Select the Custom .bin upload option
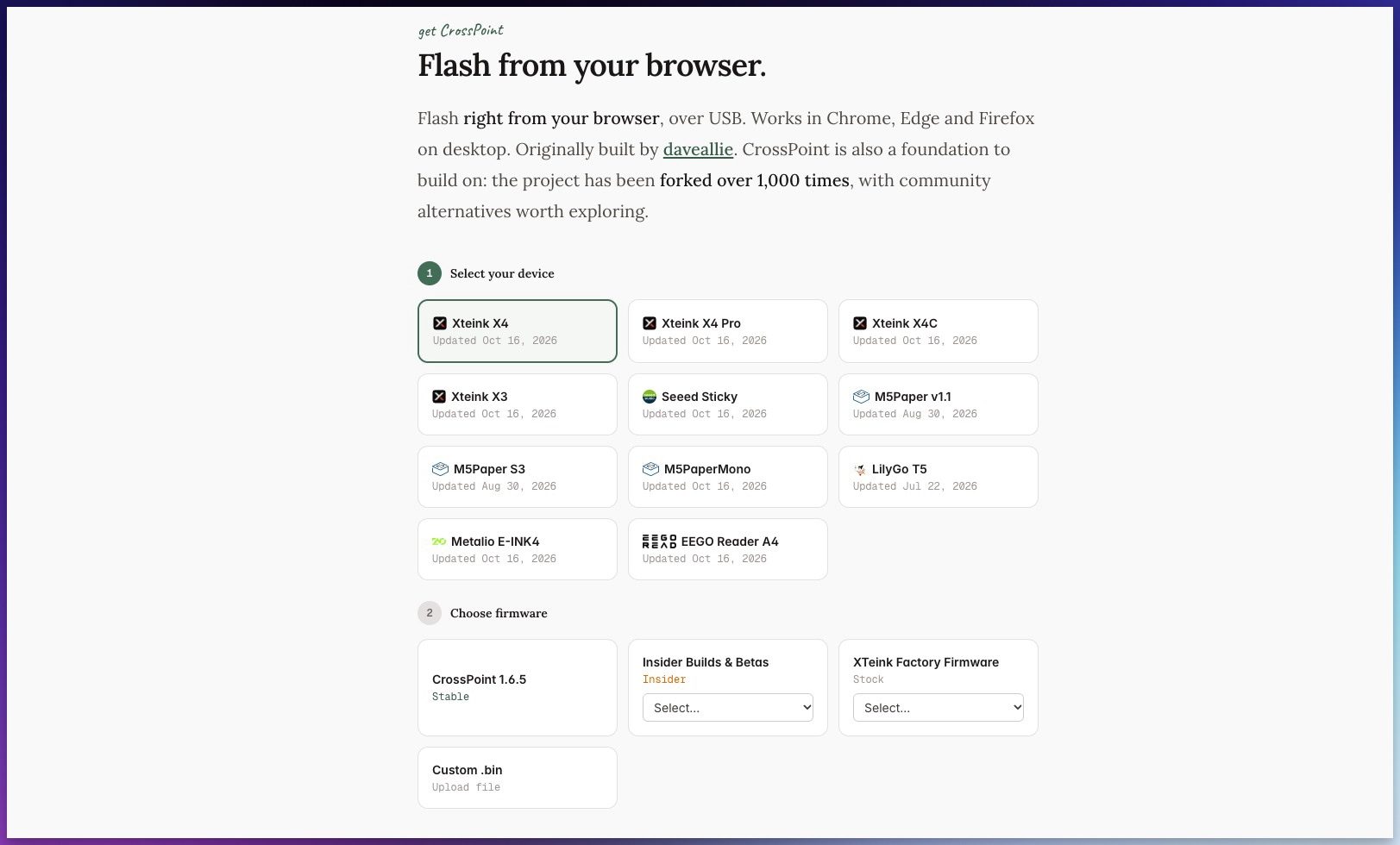This screenshot has height=845, width=1400. pos(518,778)
